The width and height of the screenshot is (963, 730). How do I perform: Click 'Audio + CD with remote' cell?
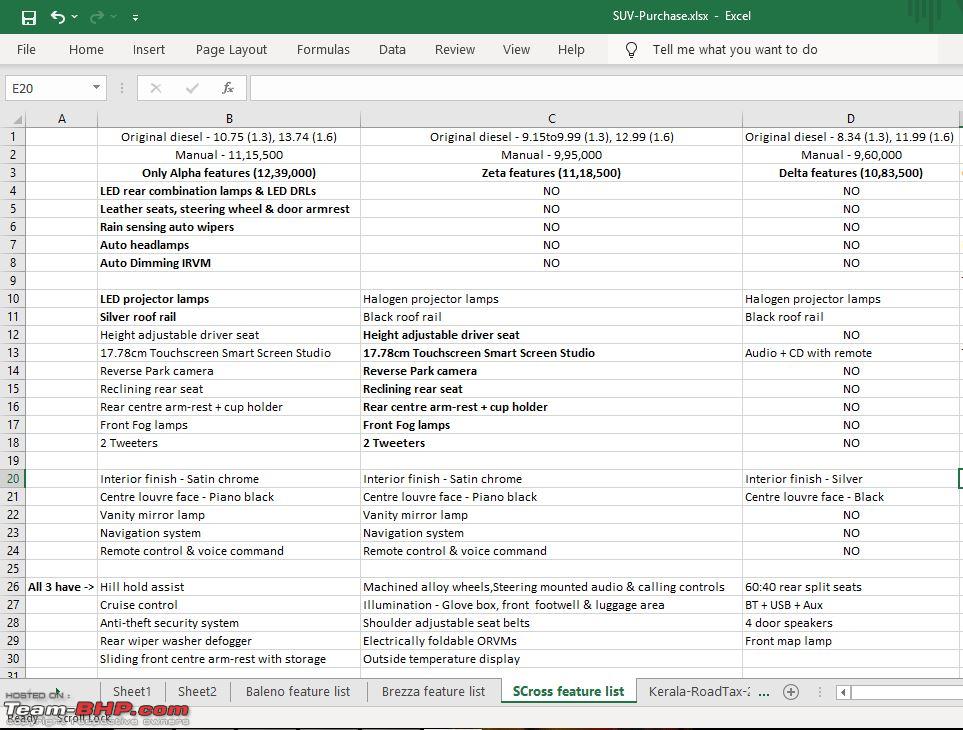(x=851, y=353)
